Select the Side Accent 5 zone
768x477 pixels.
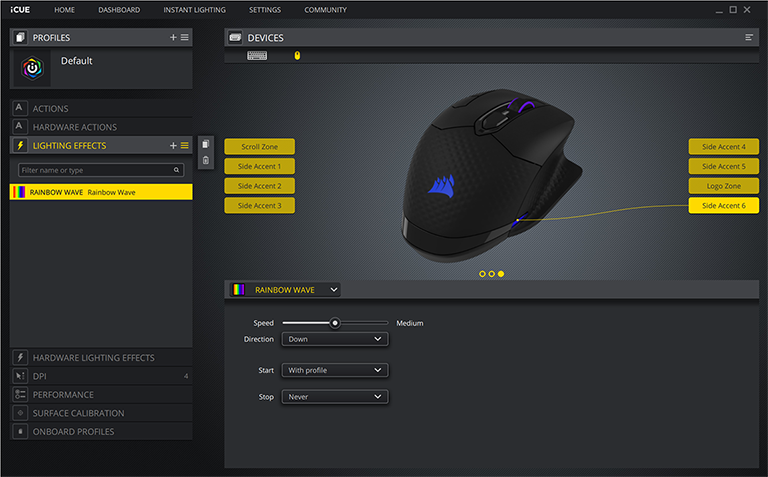(x=724, y=166)
